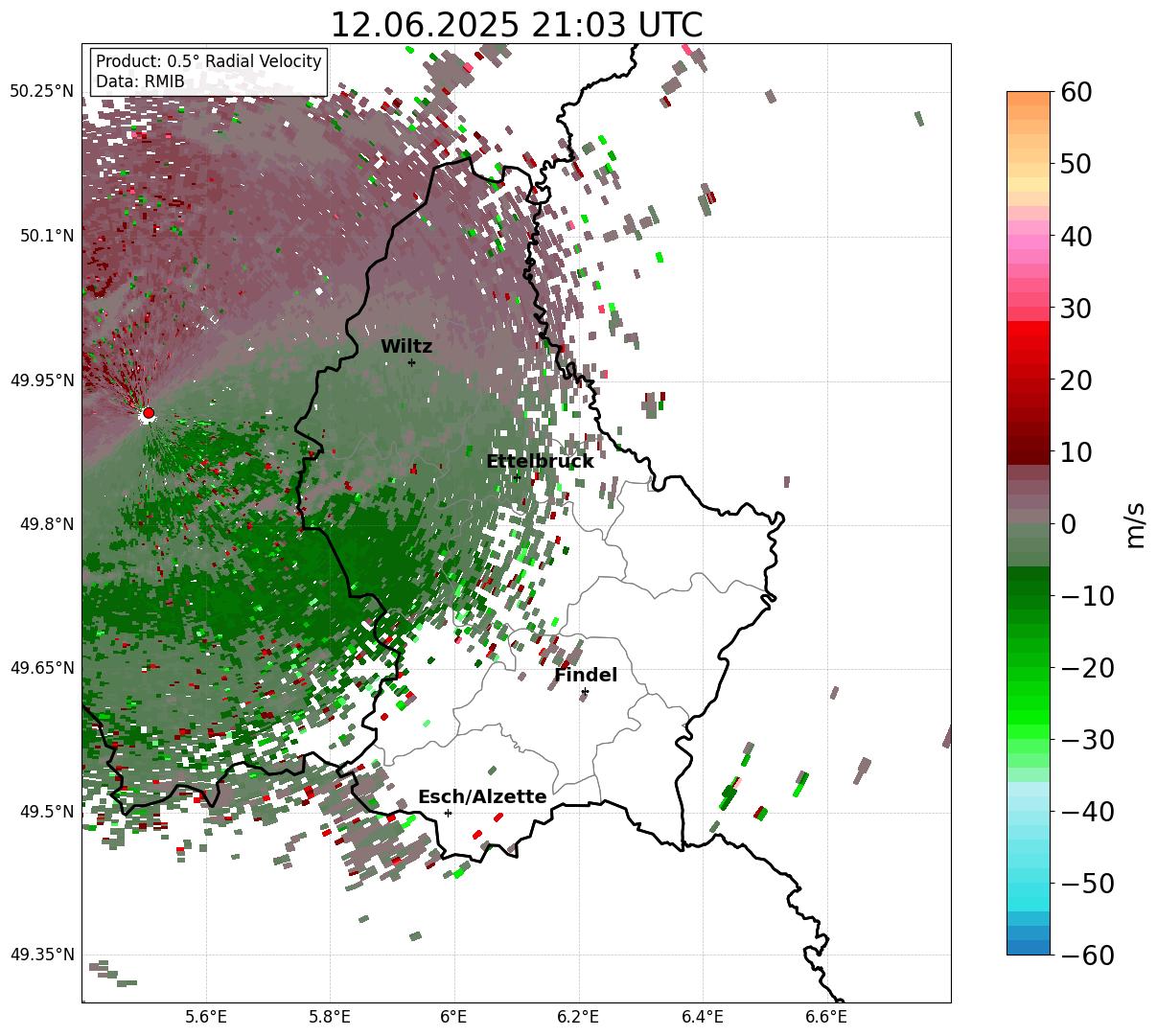Image resolution: width=1157 pixels, height=1036 pixels.
Task: Click the −40 tick label on colorbar
Action: point(1087,812)
